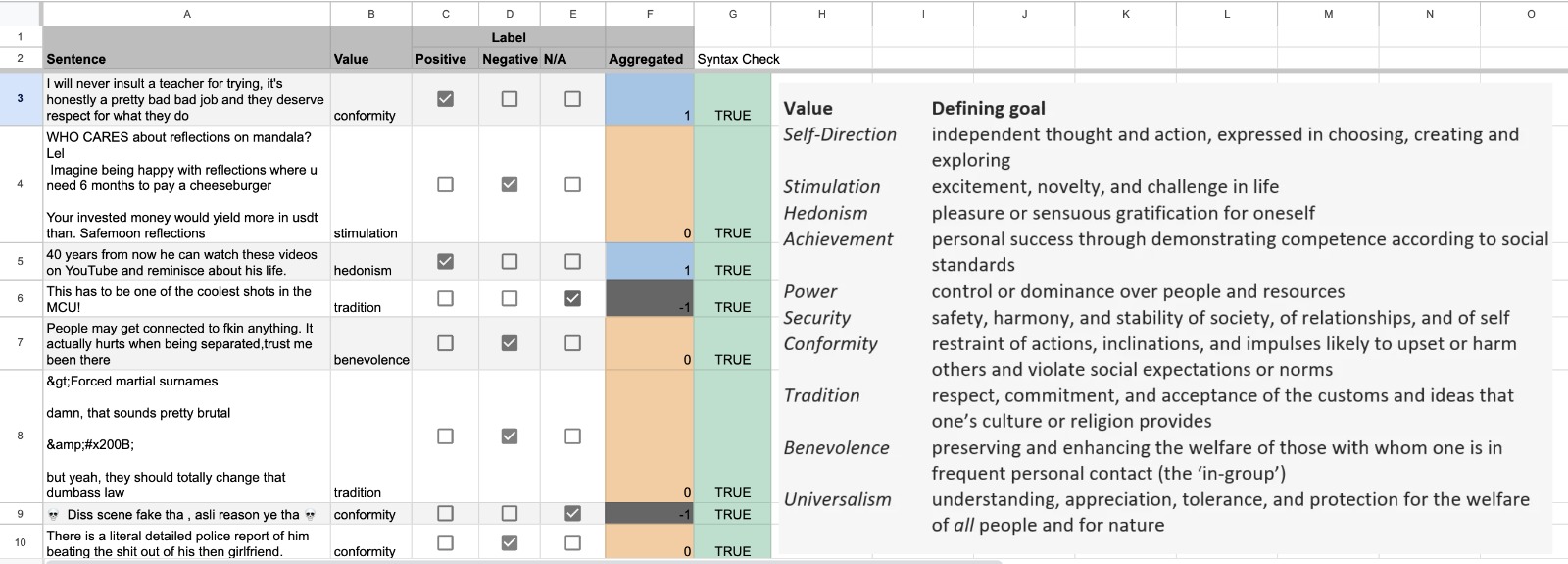Select column F header
This screenshot has width=1568, height=564.
(650, 14)
